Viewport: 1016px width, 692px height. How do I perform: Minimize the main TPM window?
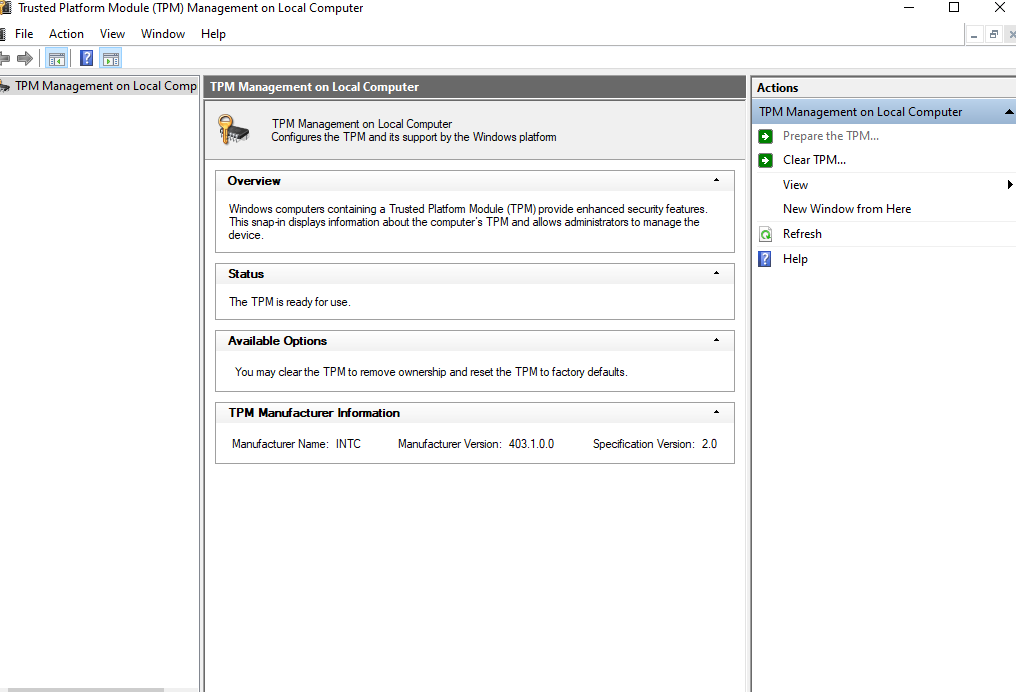coord(909,8)
